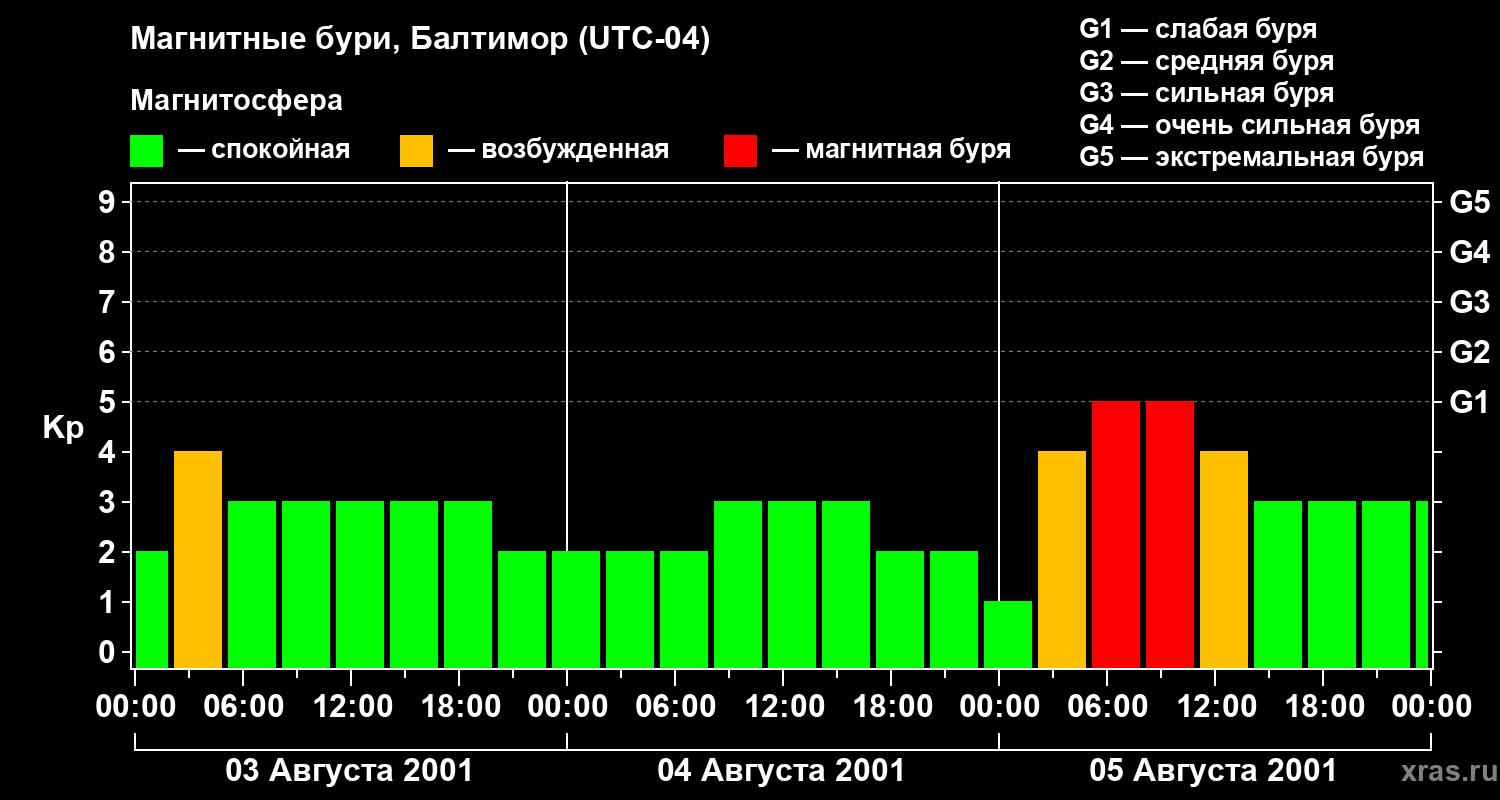Click the 'G1 — слабая буря' legend line
Viewport: 1500px width, 800px height.
[1198, 29]
